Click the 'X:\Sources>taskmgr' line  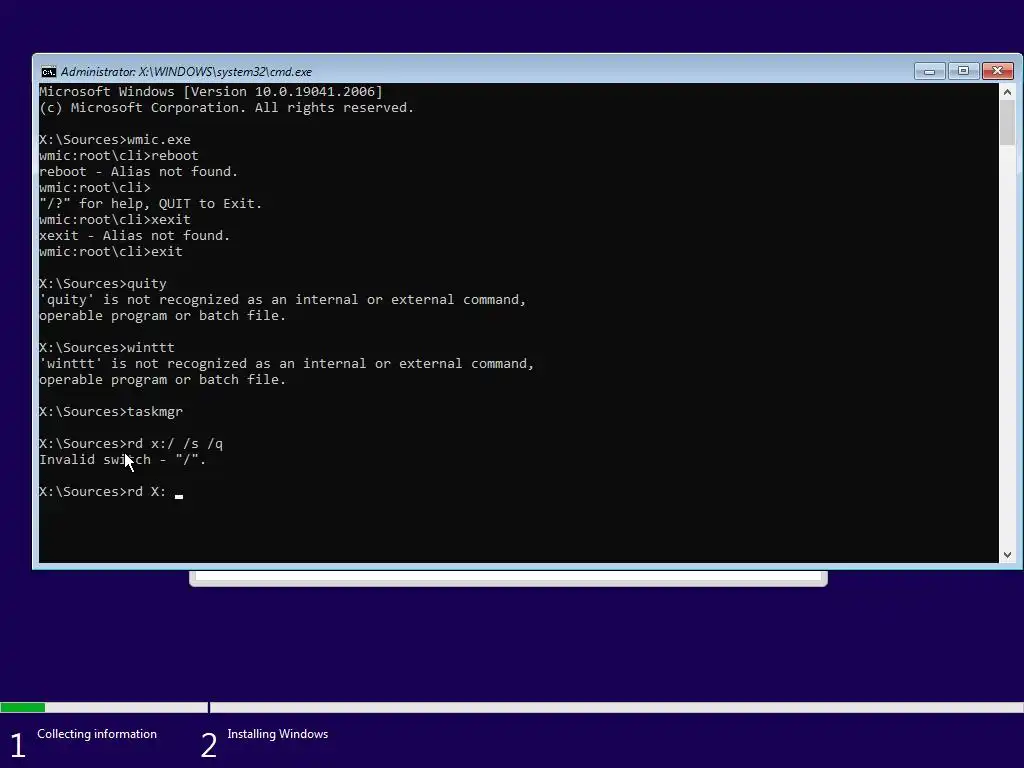pos(111,411)
